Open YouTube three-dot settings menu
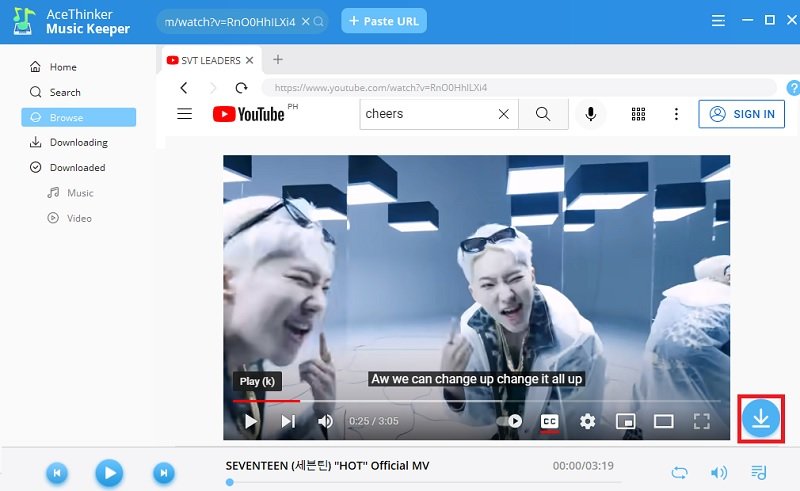This screenshot has height=491, width=800. 676,114
